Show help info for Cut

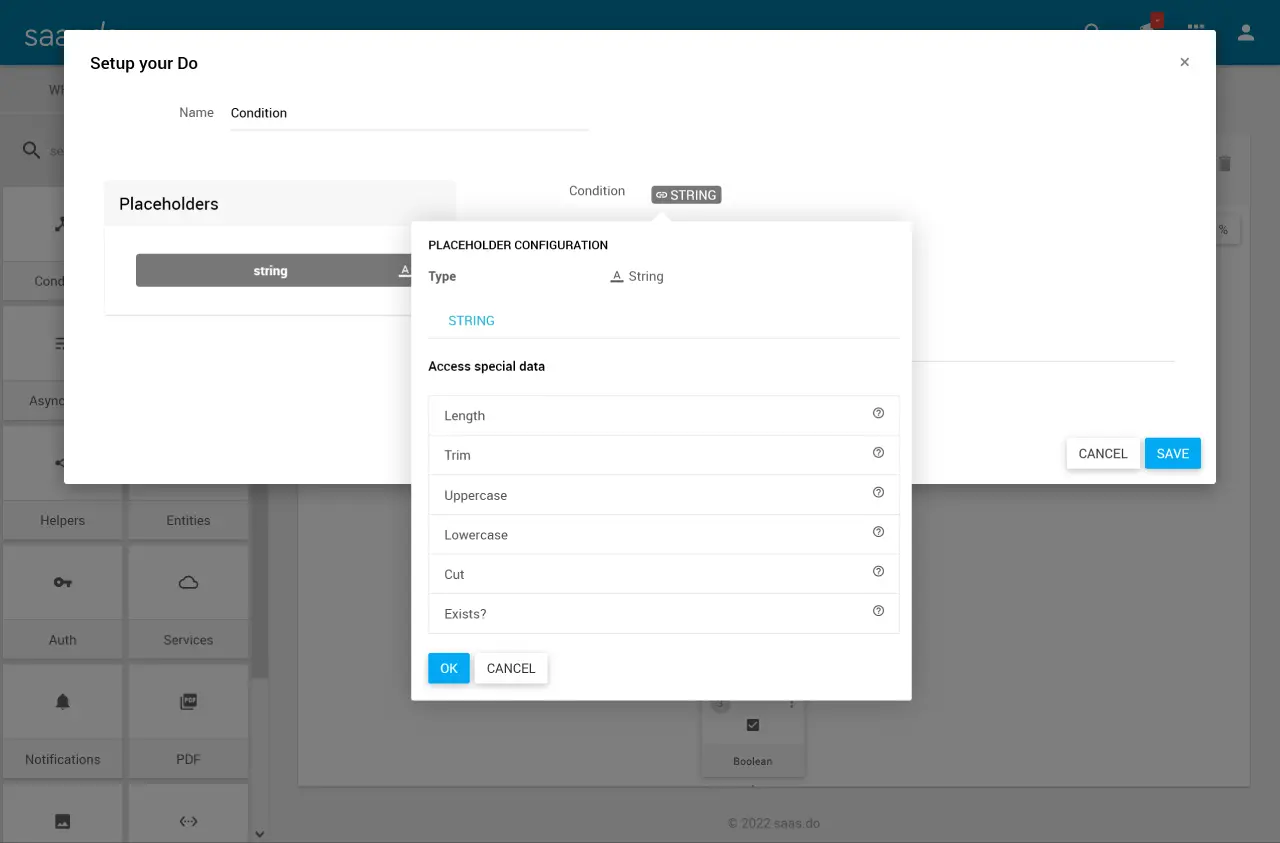coord(878,572)
